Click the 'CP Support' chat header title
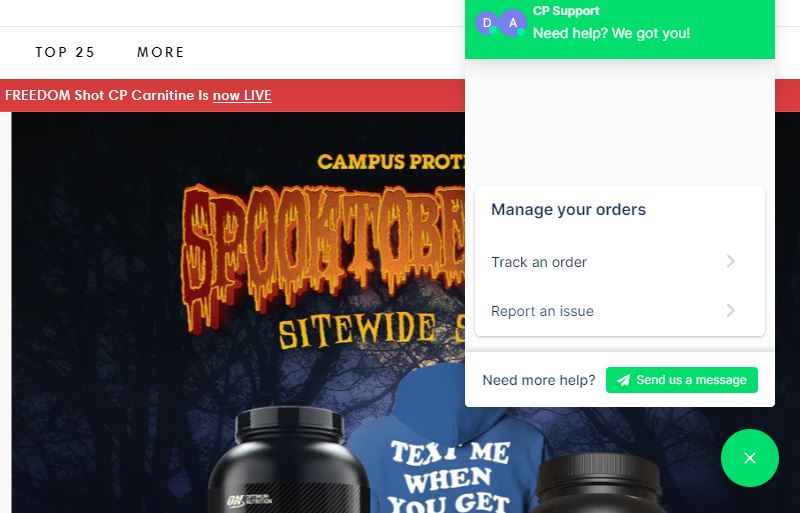Screen dimensions: 800x513 tap(566, 11)
